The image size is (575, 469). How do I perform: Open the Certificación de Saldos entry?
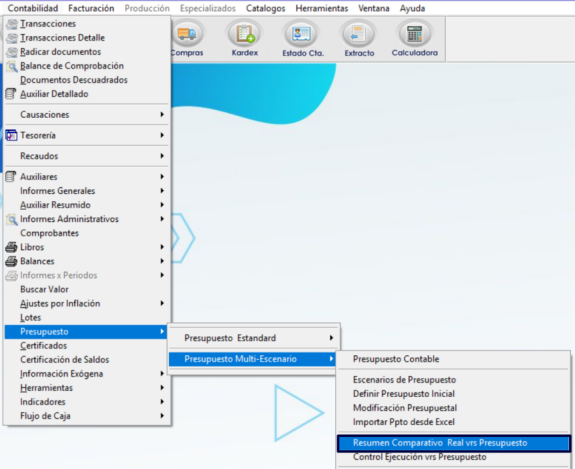click(65, 359)
